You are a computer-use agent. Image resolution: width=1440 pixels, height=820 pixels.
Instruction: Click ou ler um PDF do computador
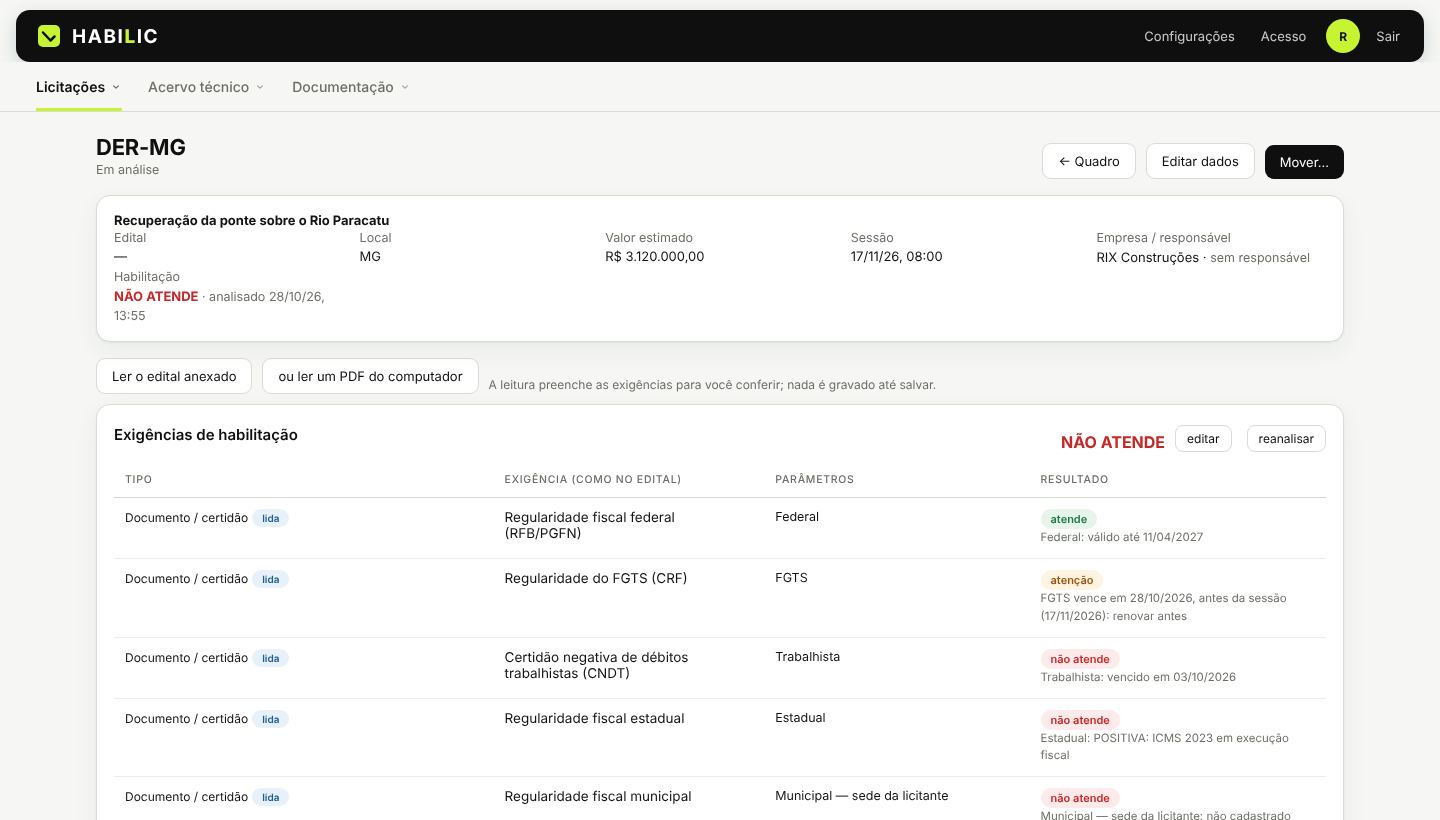370,376
